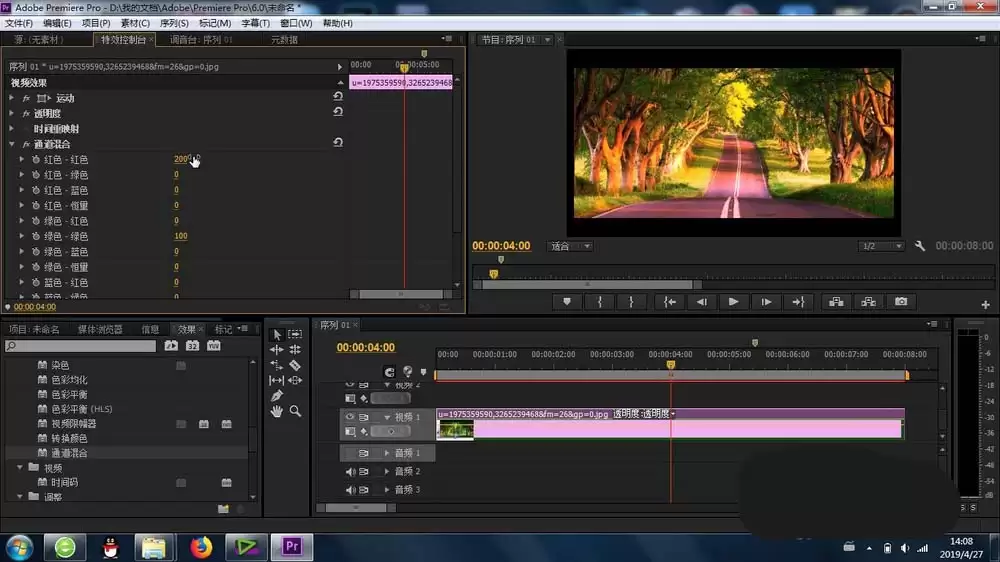Click the Extract button

[x=869, y=302]
